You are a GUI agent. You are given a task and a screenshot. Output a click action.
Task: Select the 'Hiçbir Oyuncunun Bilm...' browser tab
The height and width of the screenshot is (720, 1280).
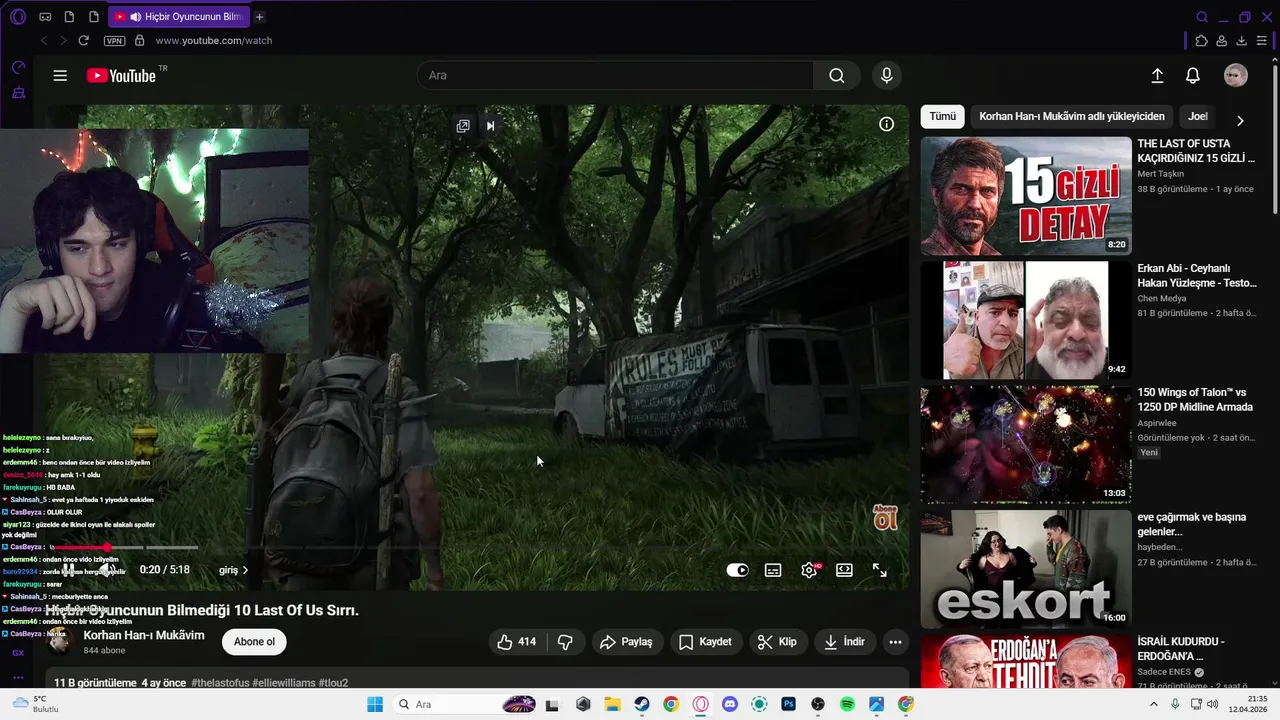coord(178,17)
